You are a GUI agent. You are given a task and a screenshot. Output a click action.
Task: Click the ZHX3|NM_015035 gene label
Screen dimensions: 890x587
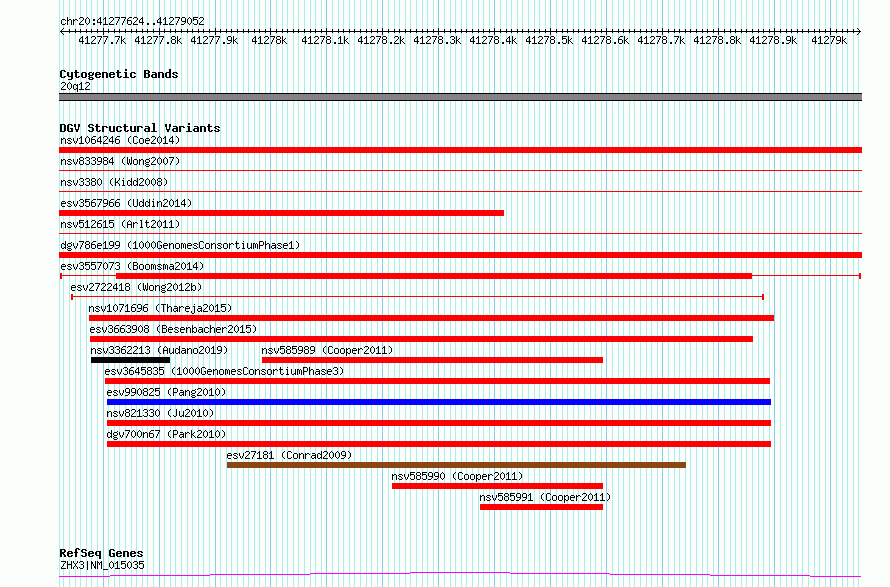(102, 565)
